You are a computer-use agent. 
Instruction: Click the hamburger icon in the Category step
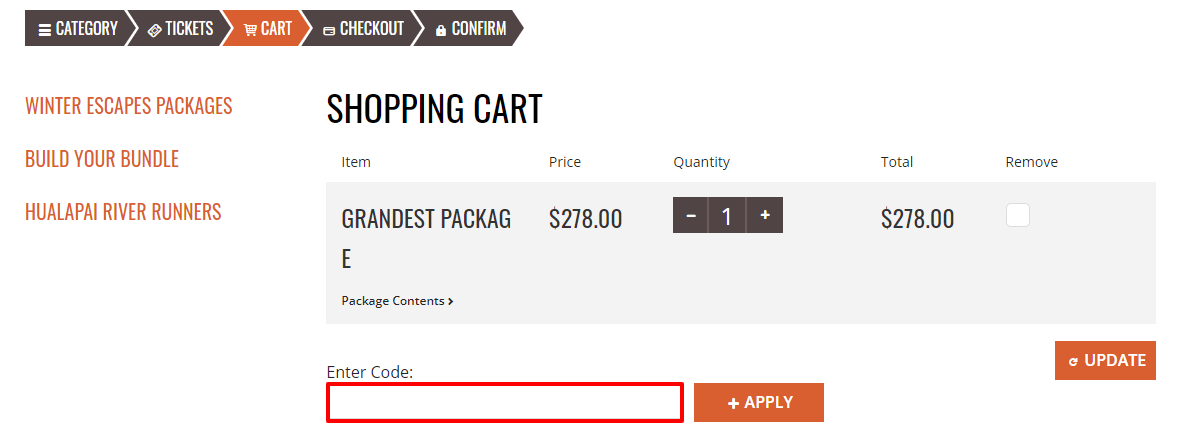[45, 30]
